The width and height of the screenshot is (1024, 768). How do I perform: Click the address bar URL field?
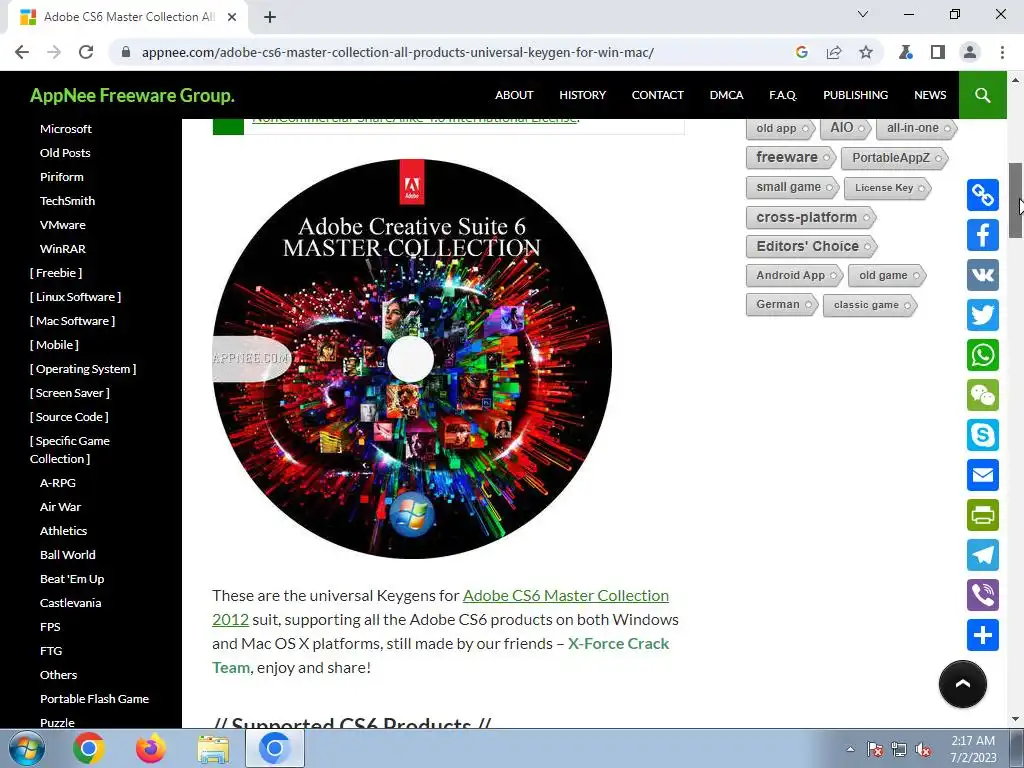point(398,52)
